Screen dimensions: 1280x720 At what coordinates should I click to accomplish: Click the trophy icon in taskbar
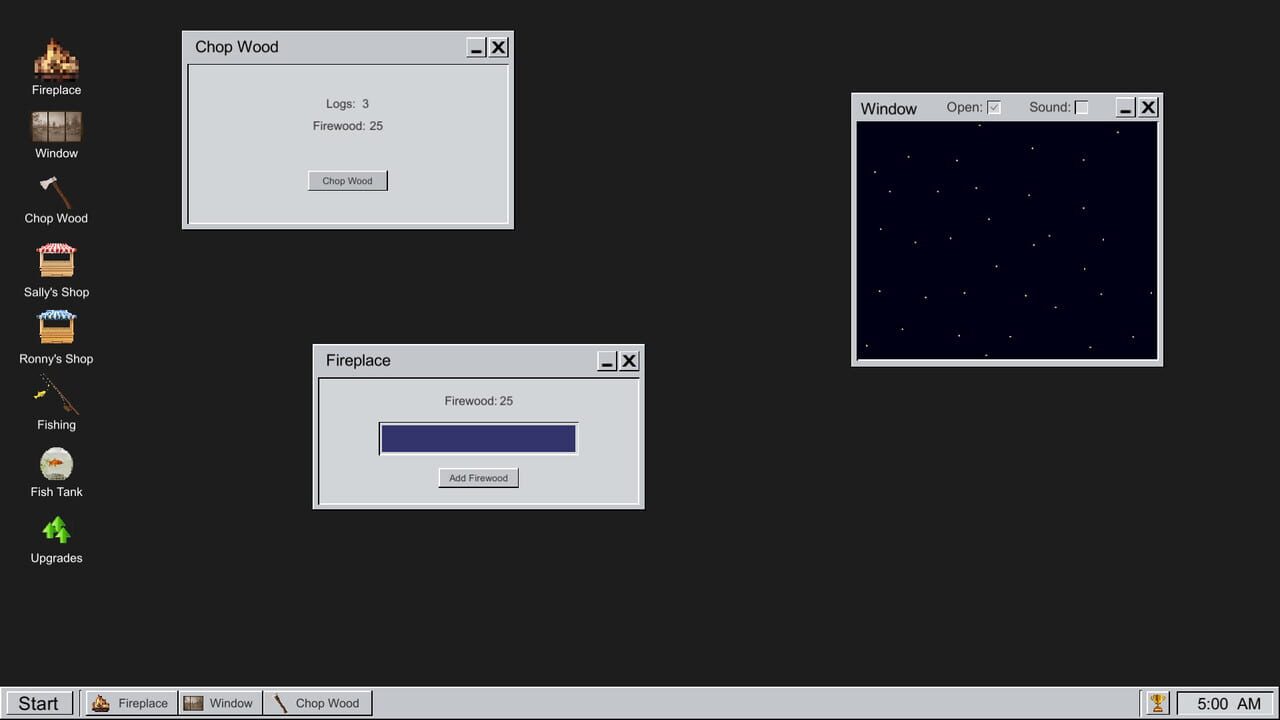[1157, 703]
